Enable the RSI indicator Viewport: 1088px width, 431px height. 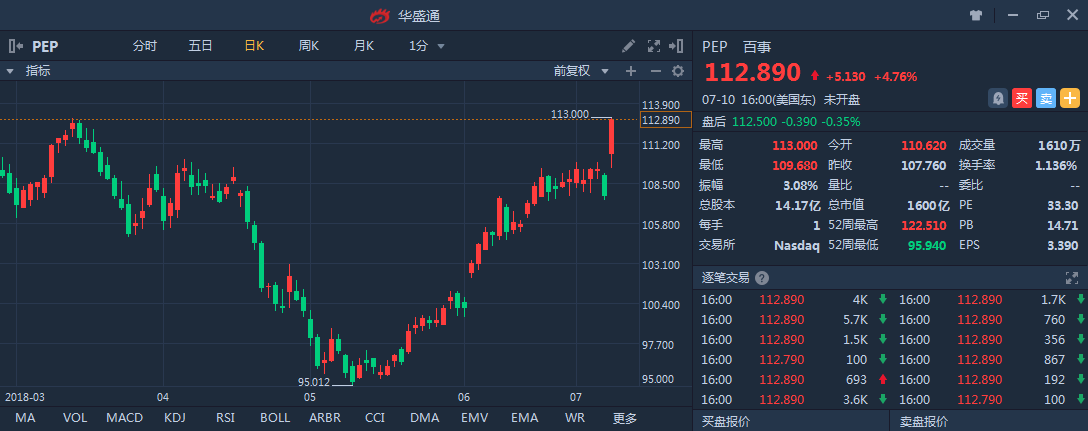[x=225, y=418]
